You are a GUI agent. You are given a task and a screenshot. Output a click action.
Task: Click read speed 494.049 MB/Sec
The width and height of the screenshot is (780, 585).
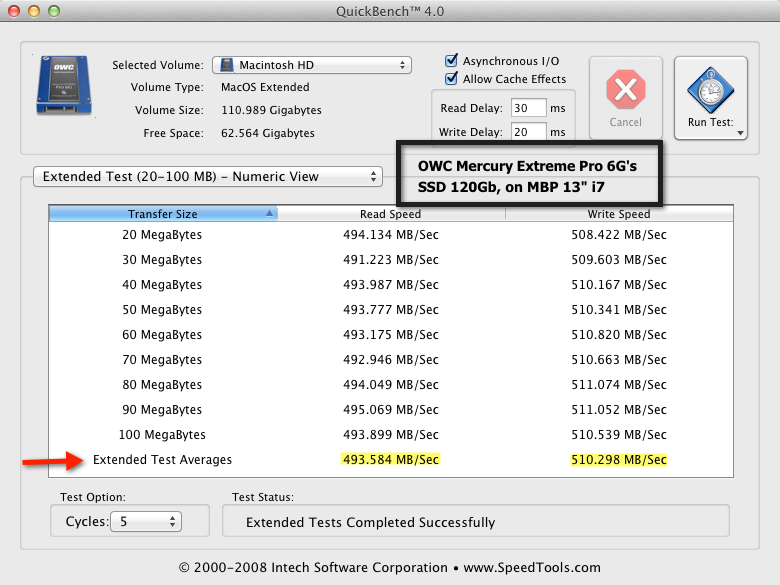[391, 385]
